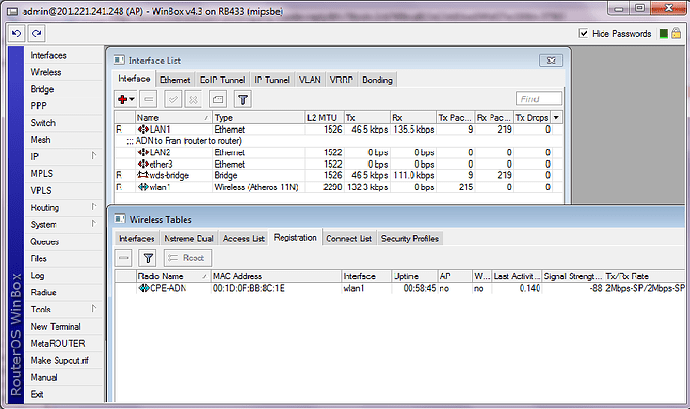Sort by Name column header in Interface List
Image resolution: width=690 pixels, height=409 pixels.
173,118
